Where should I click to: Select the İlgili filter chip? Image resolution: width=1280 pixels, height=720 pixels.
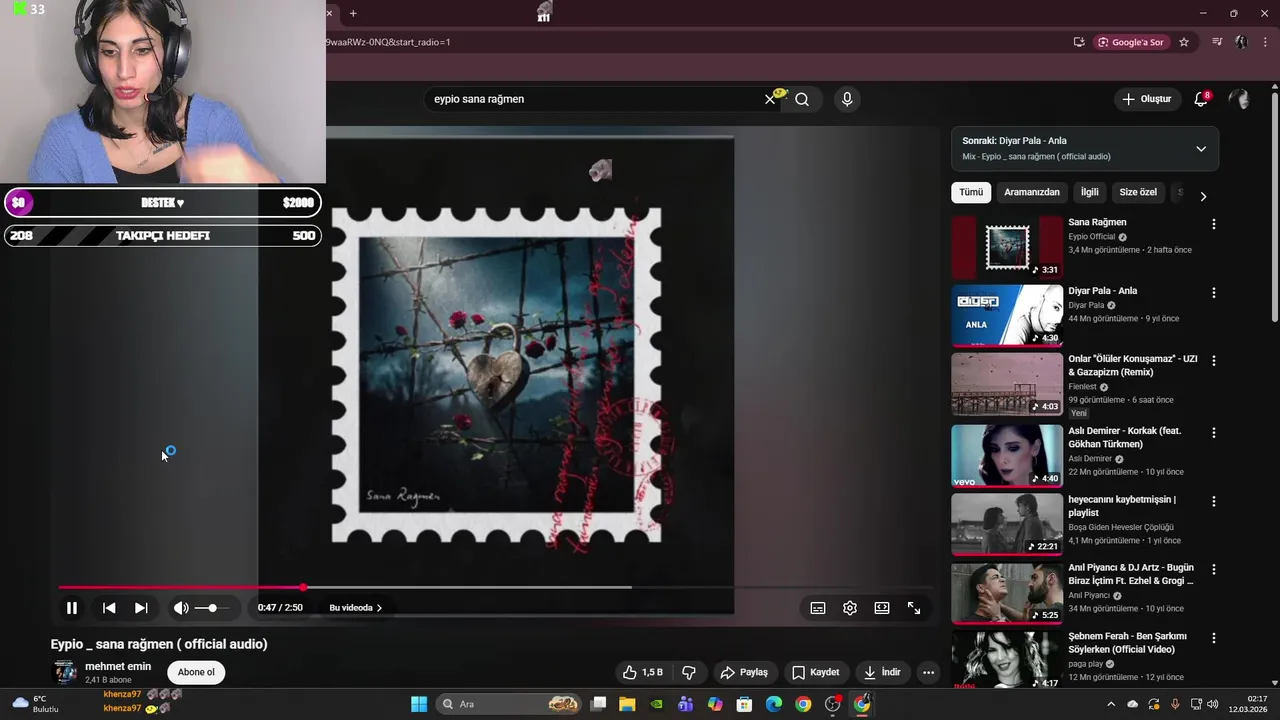click(x=1089, y=192)
